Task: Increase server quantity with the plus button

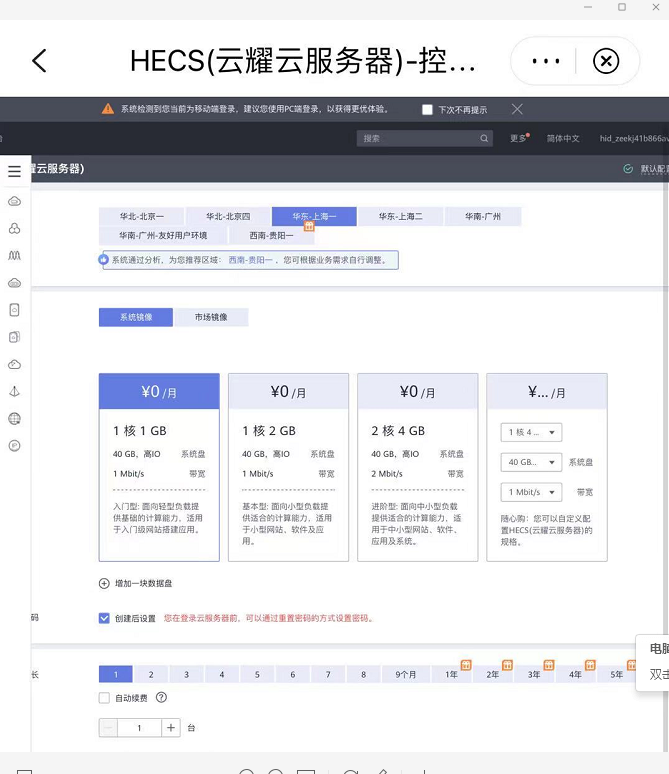Action: point(171,728)
